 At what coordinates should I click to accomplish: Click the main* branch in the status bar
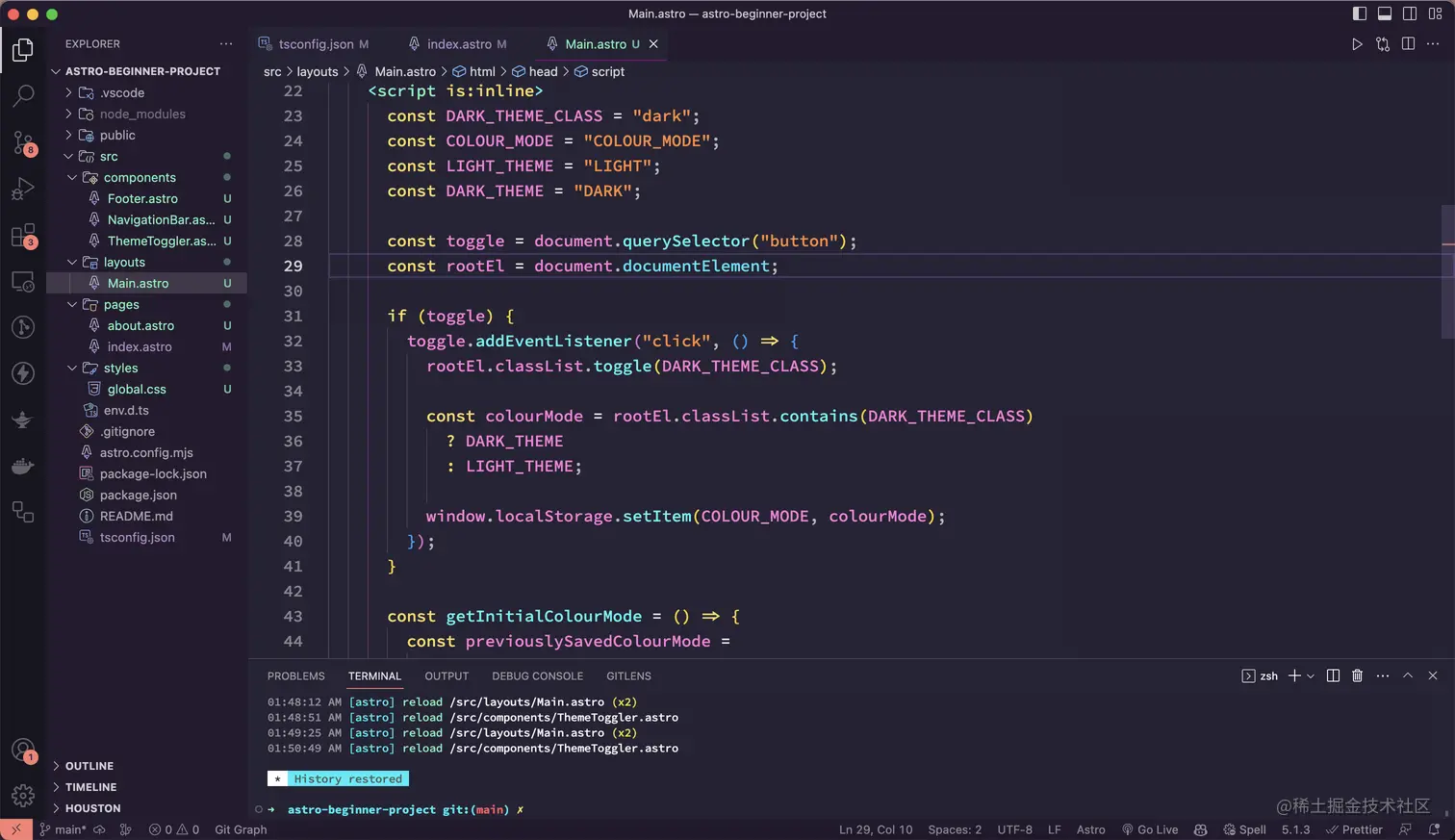[x=63, y=829]
